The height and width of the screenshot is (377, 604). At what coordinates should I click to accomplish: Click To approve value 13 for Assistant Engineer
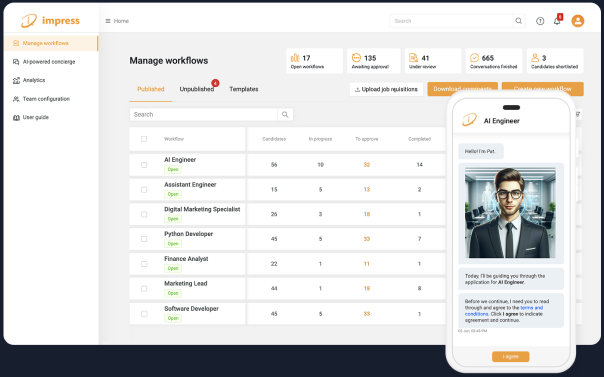pyautogui.click(x=367, y=189)
